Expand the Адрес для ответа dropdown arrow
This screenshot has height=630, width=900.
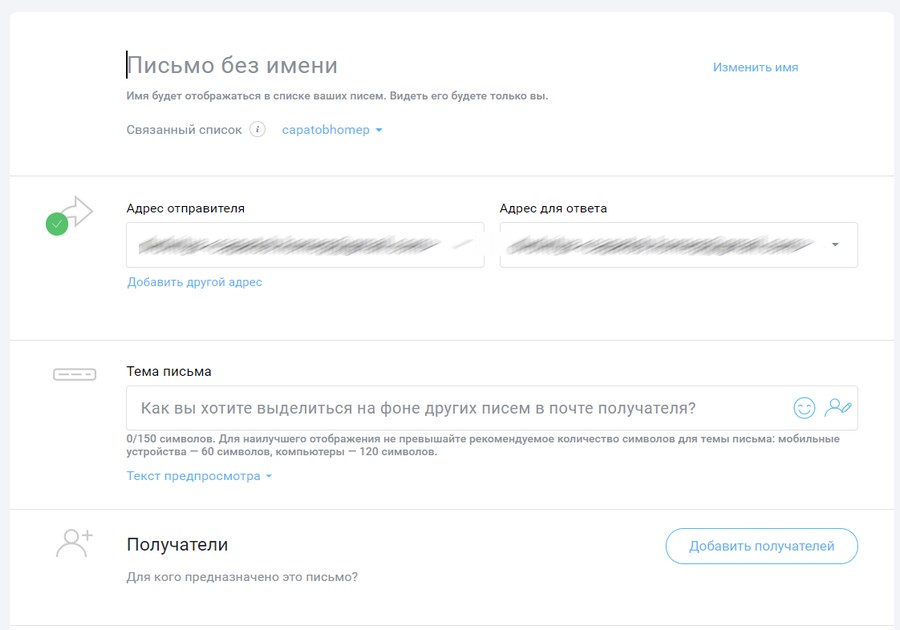835,245
